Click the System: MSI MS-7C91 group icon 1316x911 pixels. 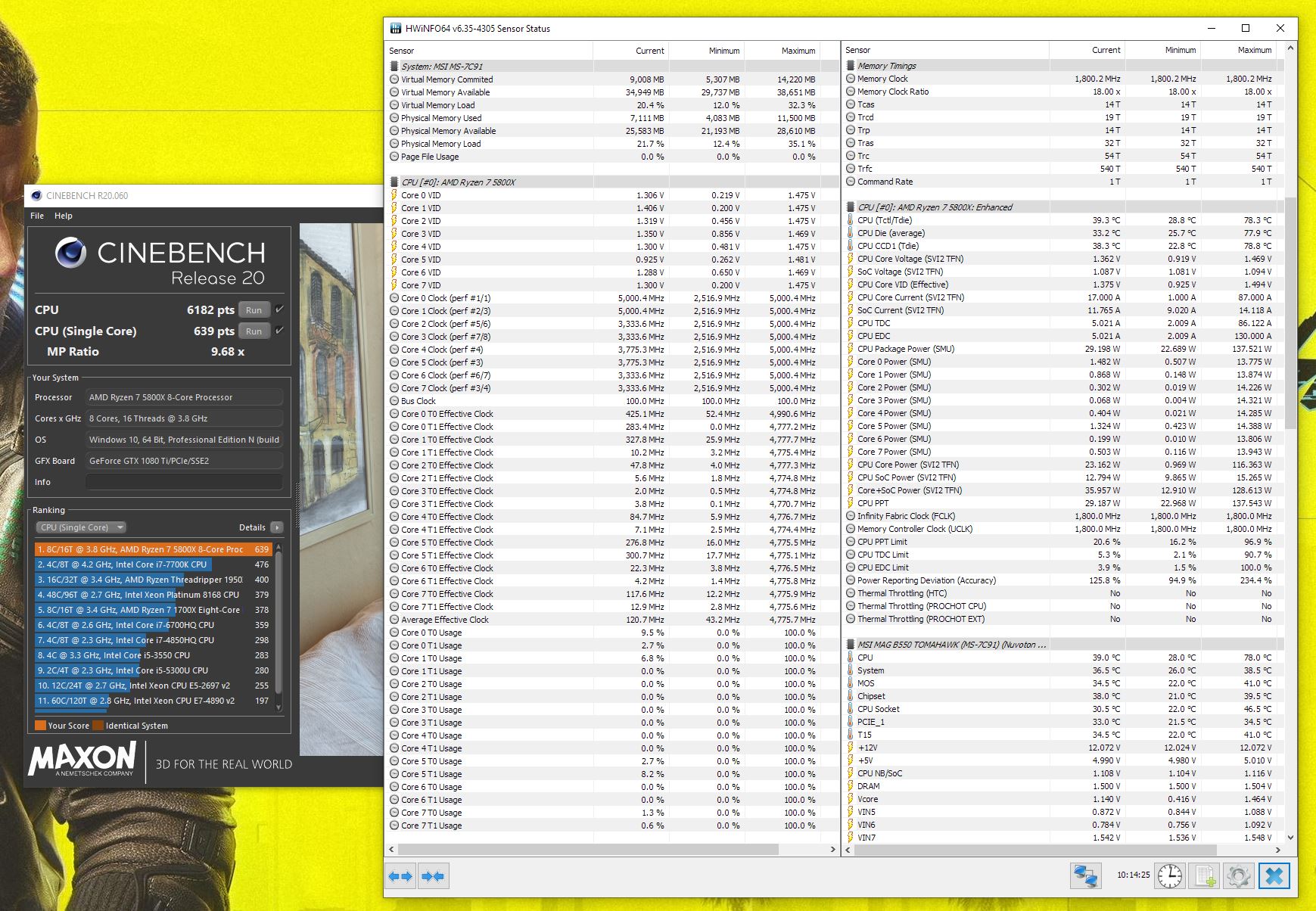click(394, 67)
